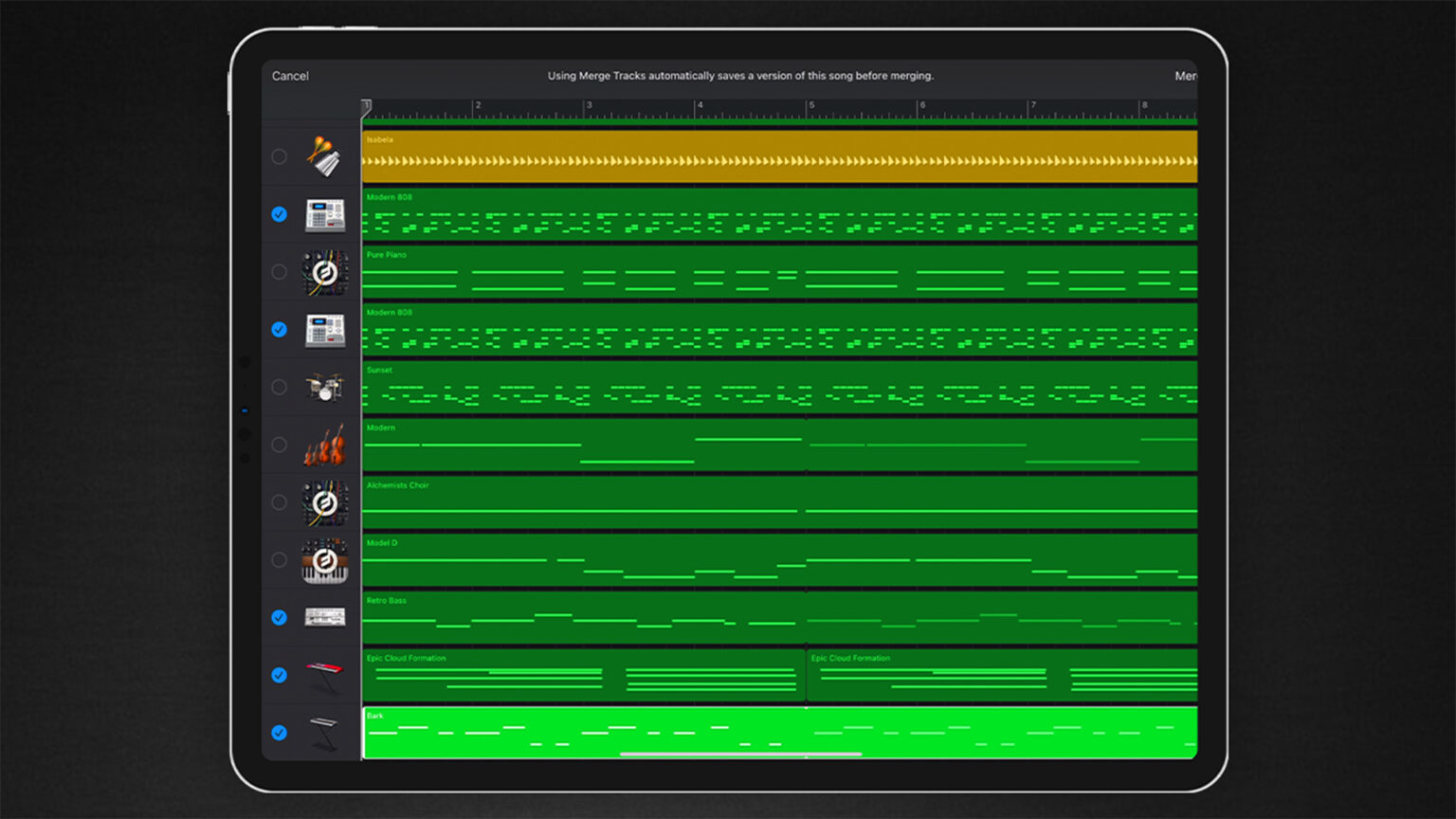Tap bar 5 on the ruler

pos(810,105)
